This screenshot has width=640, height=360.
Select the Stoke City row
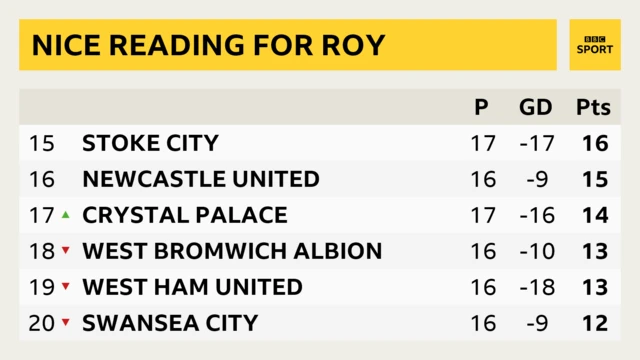pyautogui.click(x=320, y=143)
